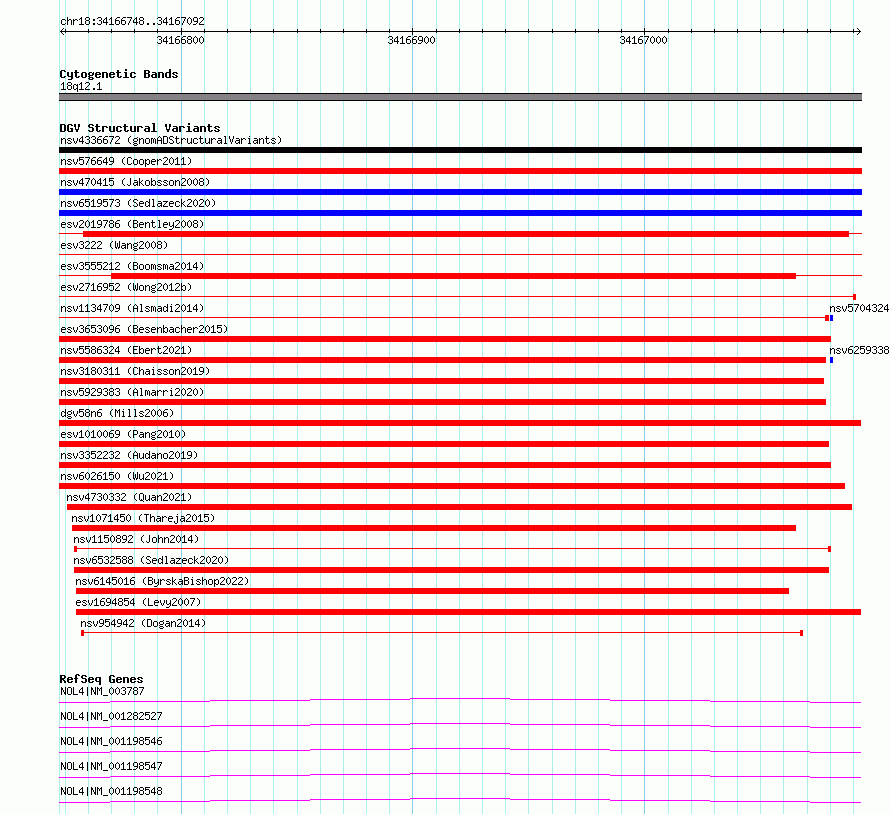Open variant esv1010069 (Pang2010)

tap(123, 434)
